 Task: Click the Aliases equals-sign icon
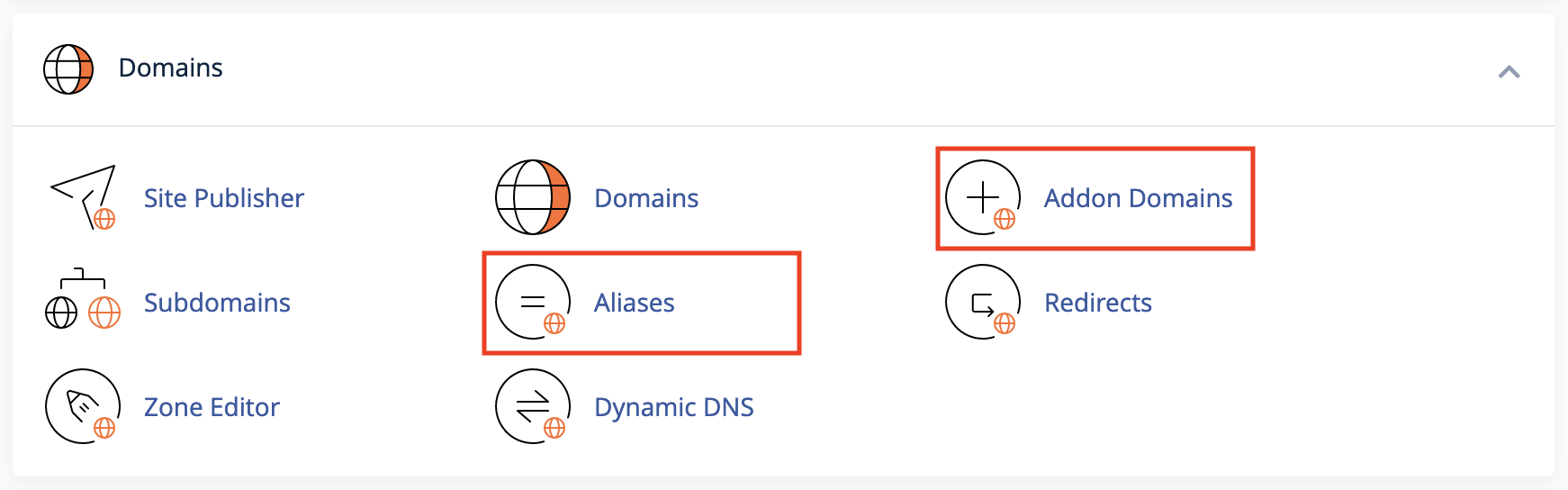coord(533,302)
